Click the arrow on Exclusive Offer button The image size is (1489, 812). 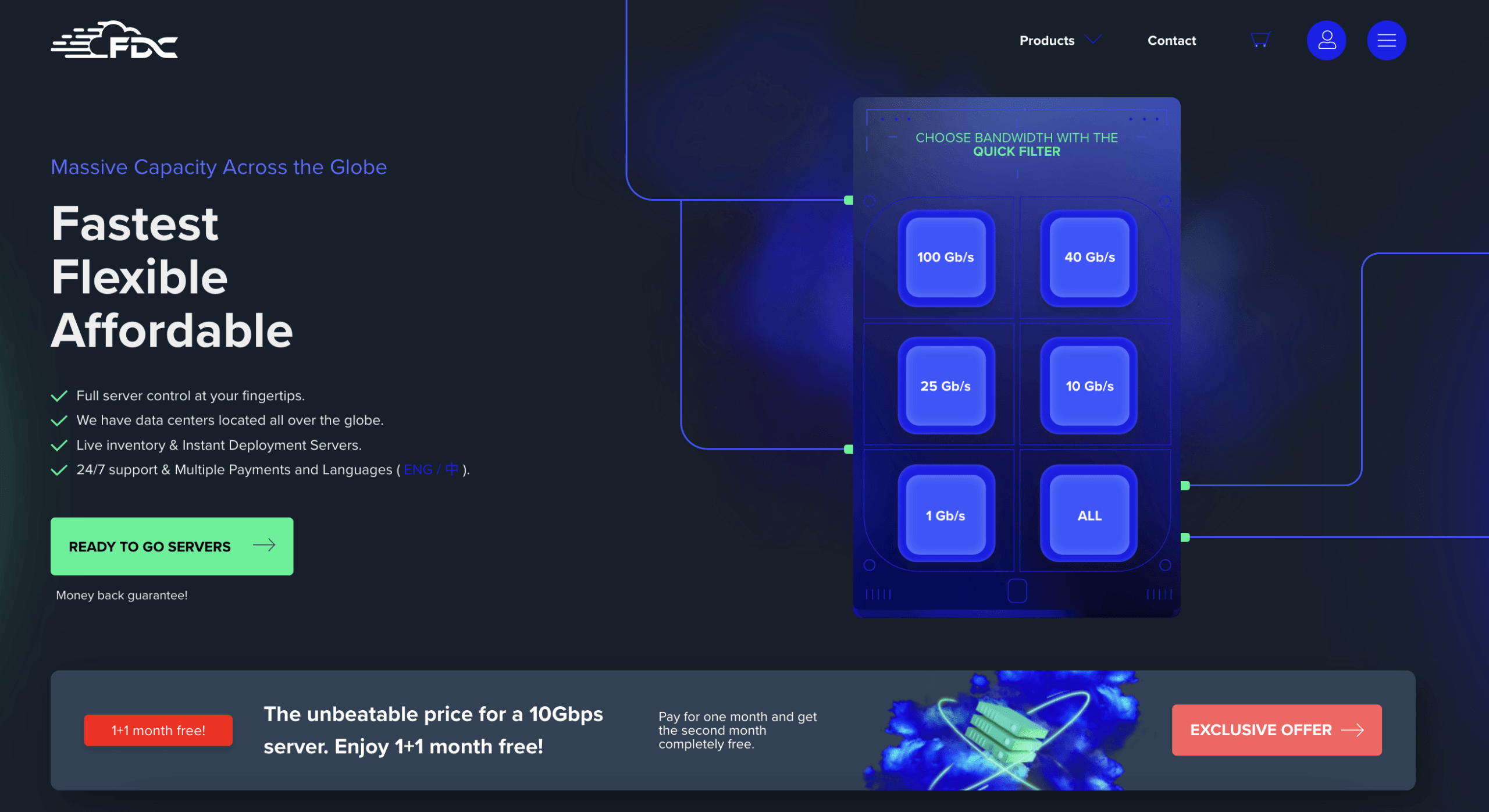coord(1352,730)
